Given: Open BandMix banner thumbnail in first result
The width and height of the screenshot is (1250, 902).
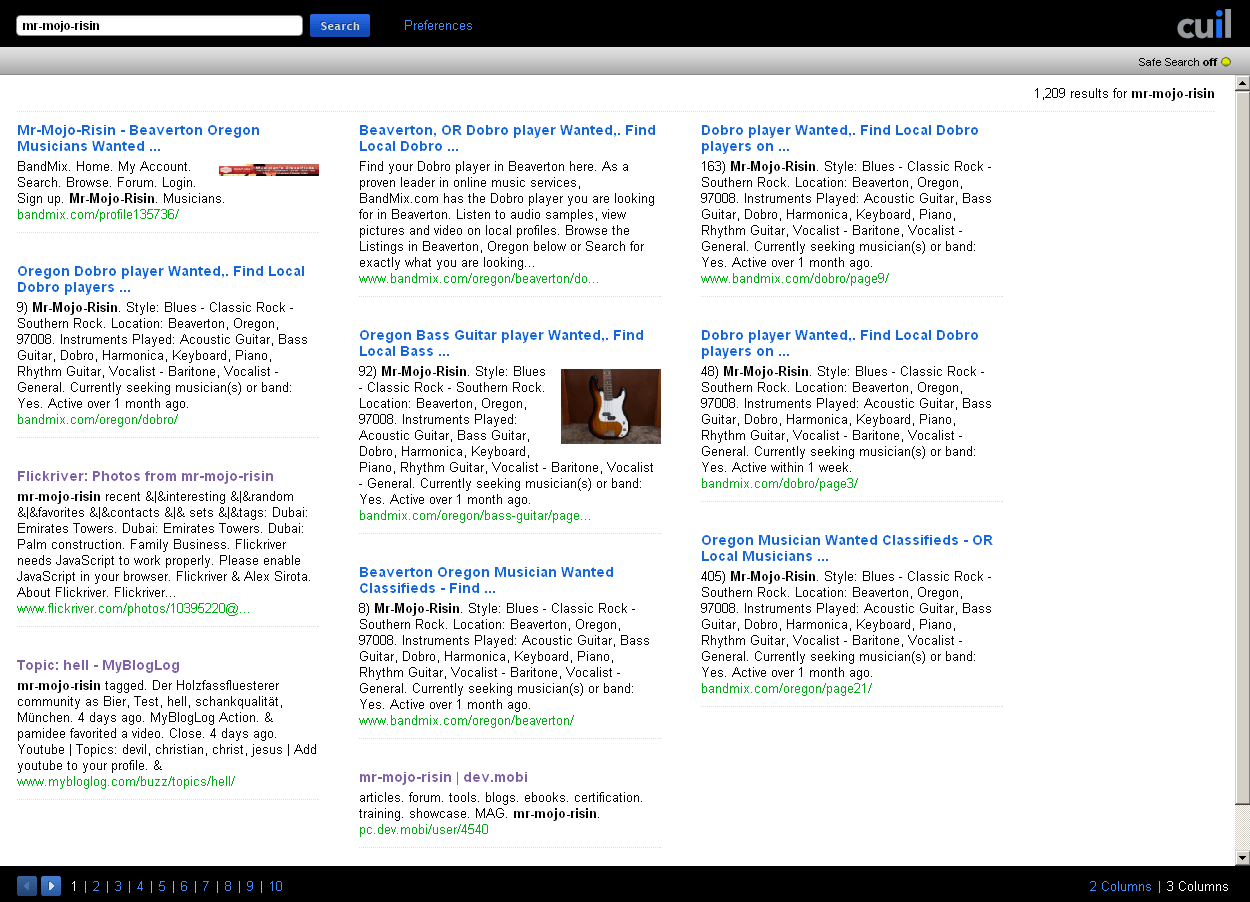Looking at the screenshot, I should tap(269, 170).
